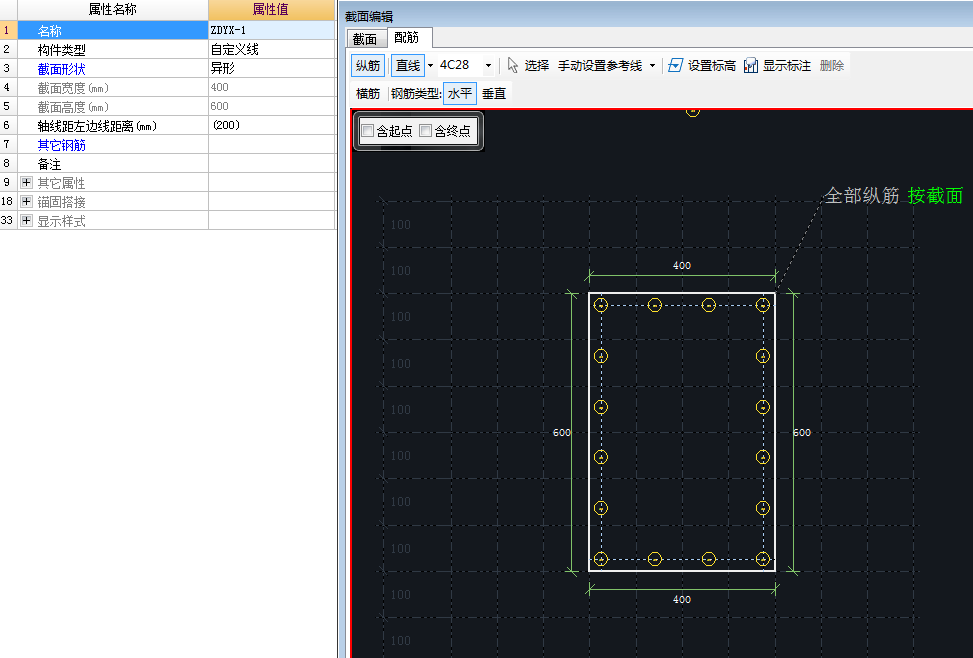
Task: Tick the 含终点 checkbox
Action: tap(426, 130)
